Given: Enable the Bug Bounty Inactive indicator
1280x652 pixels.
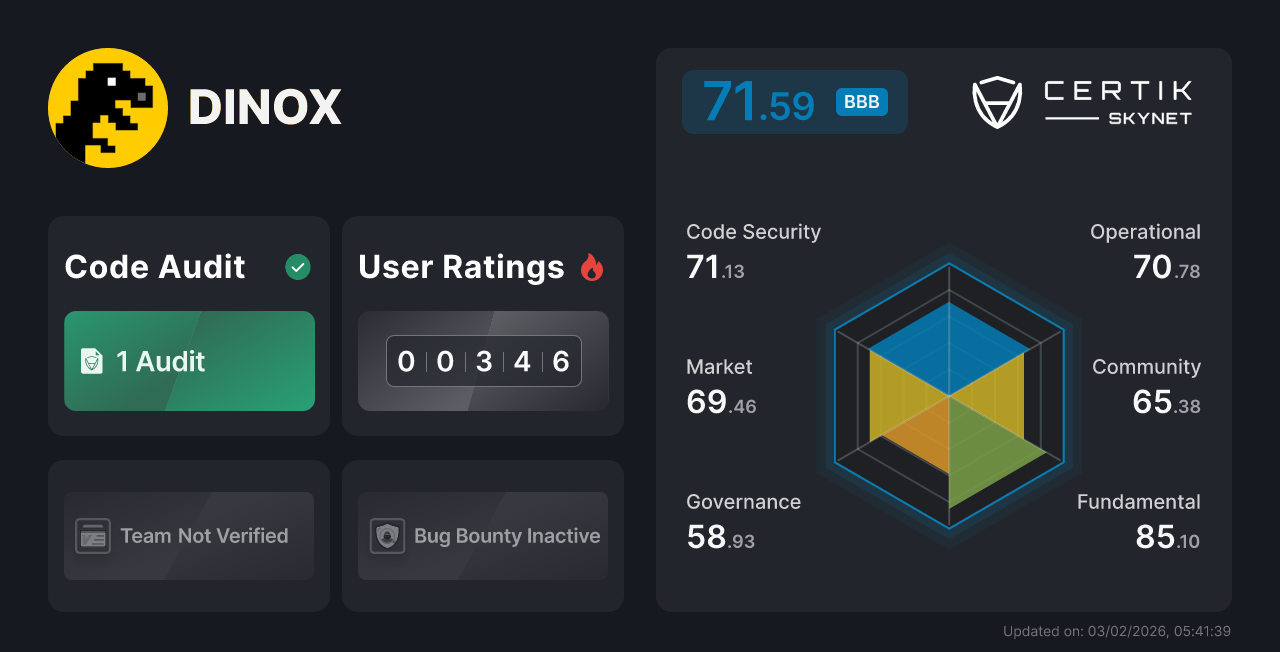Looking at the screenshot, I should coord(482,536).
